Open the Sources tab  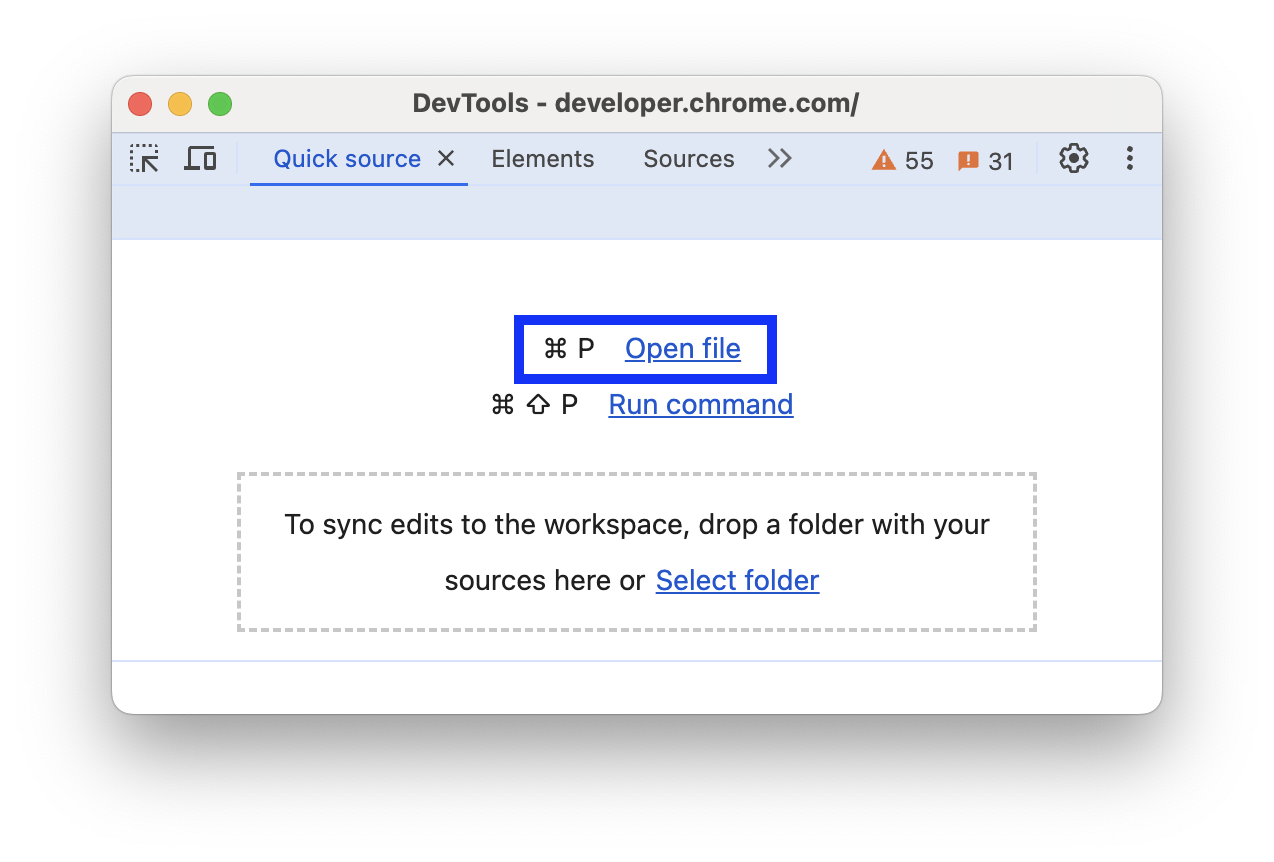[x=688, y=158]
